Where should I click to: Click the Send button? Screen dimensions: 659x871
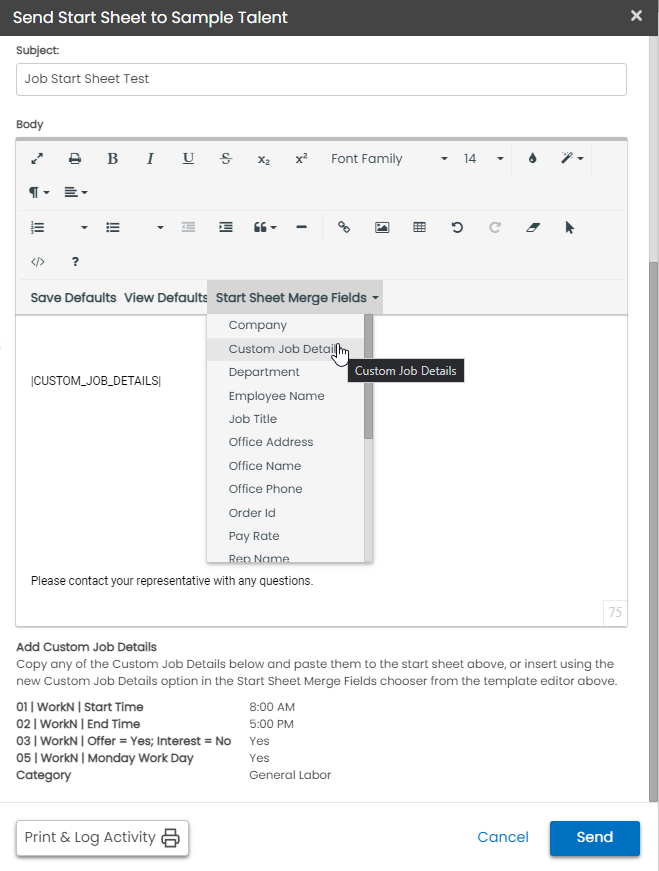(595, 838)
